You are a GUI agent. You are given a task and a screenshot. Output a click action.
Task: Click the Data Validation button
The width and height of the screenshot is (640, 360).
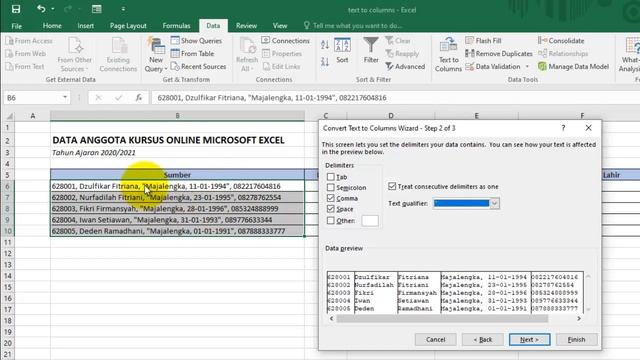493,66
